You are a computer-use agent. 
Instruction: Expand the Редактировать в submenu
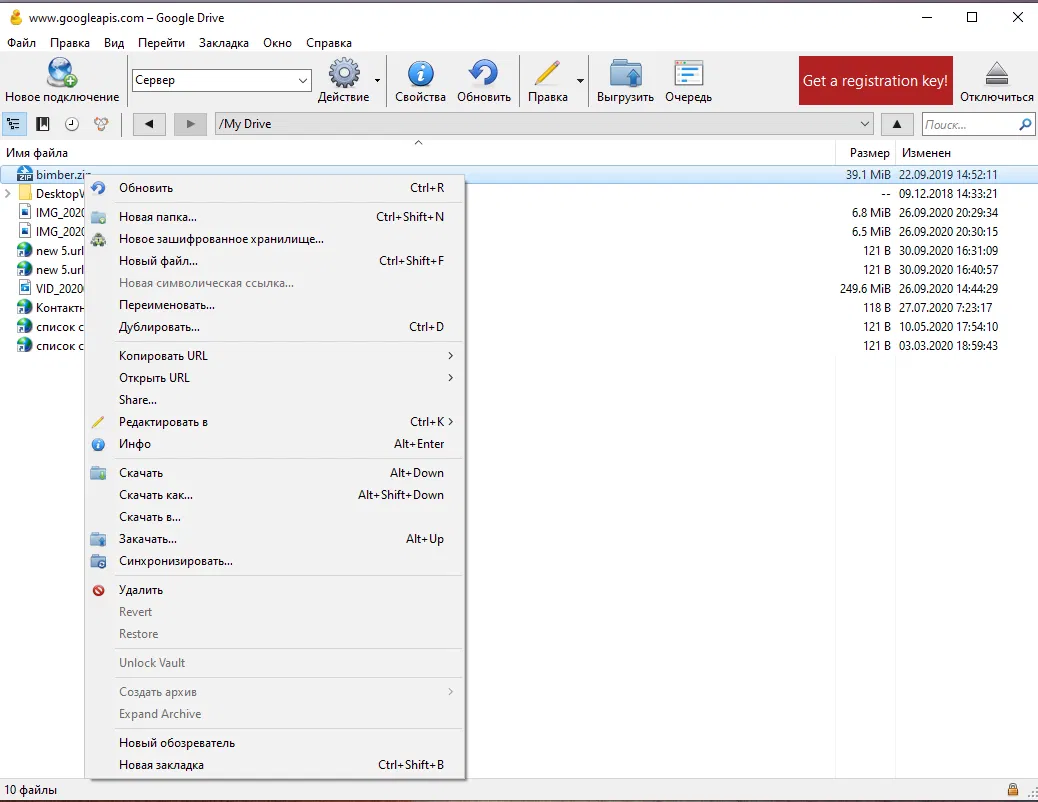coord(275,422)
